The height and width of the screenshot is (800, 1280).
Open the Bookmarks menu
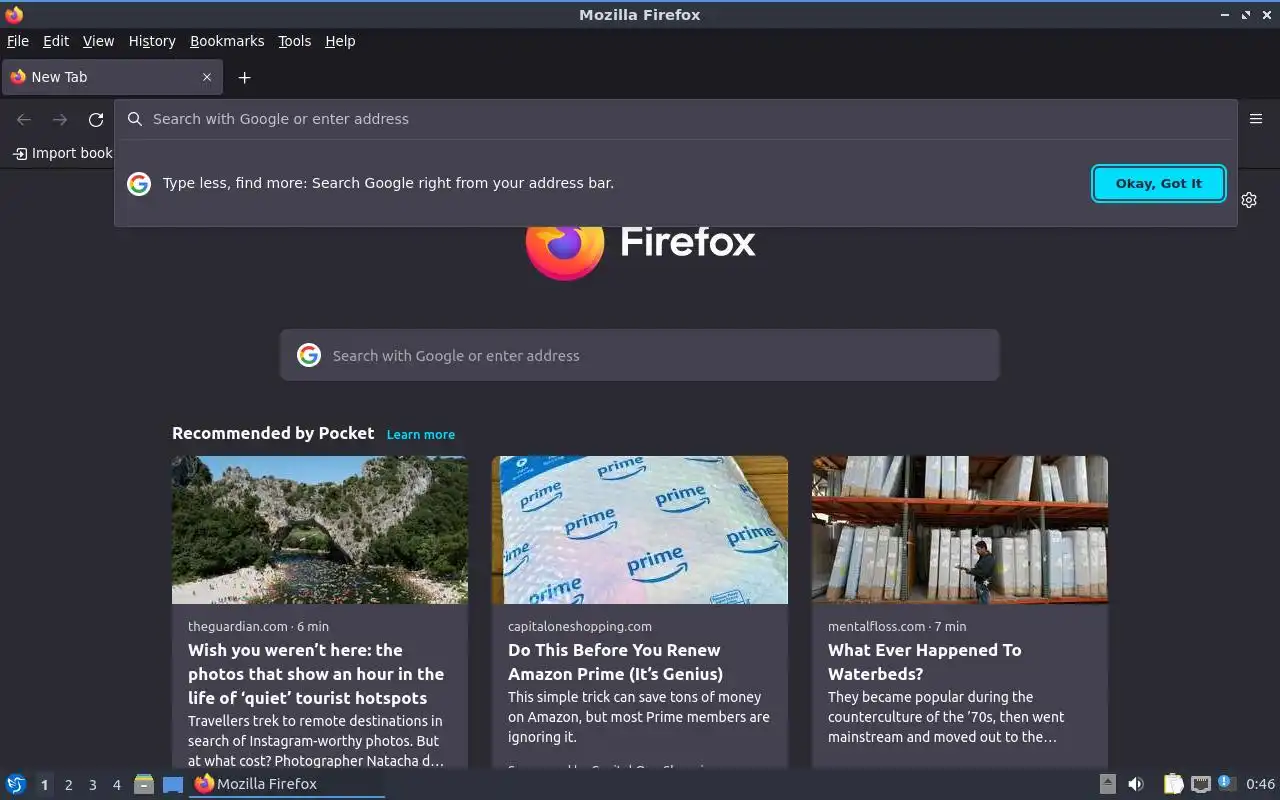click(227, 41)
